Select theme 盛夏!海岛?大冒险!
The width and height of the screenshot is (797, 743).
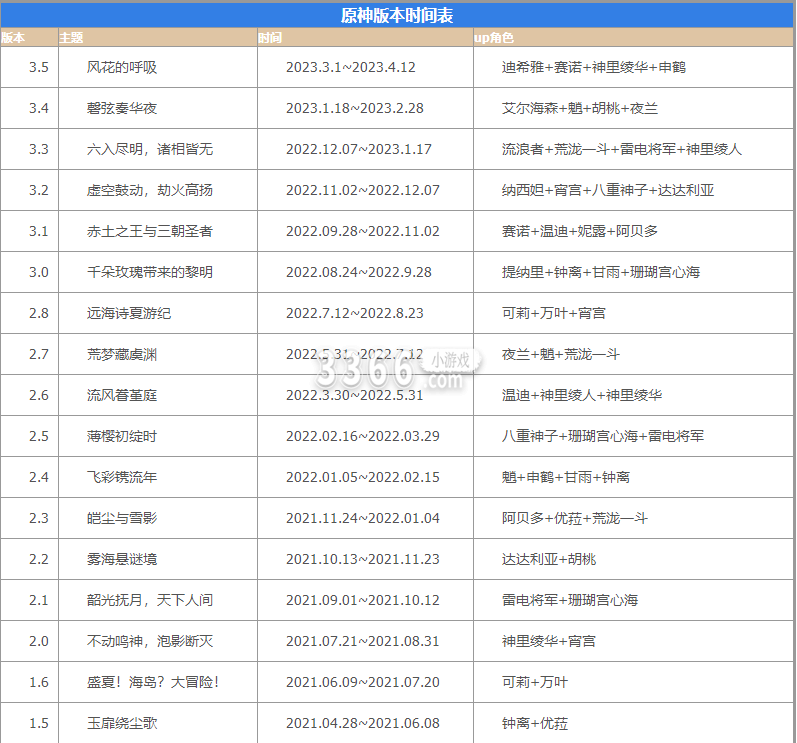tap(153, 682)
